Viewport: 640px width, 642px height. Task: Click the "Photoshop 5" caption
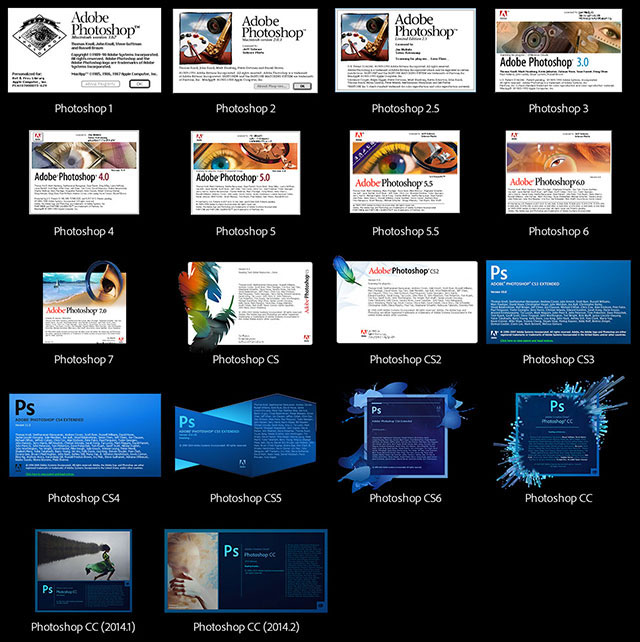coord(246,231)
